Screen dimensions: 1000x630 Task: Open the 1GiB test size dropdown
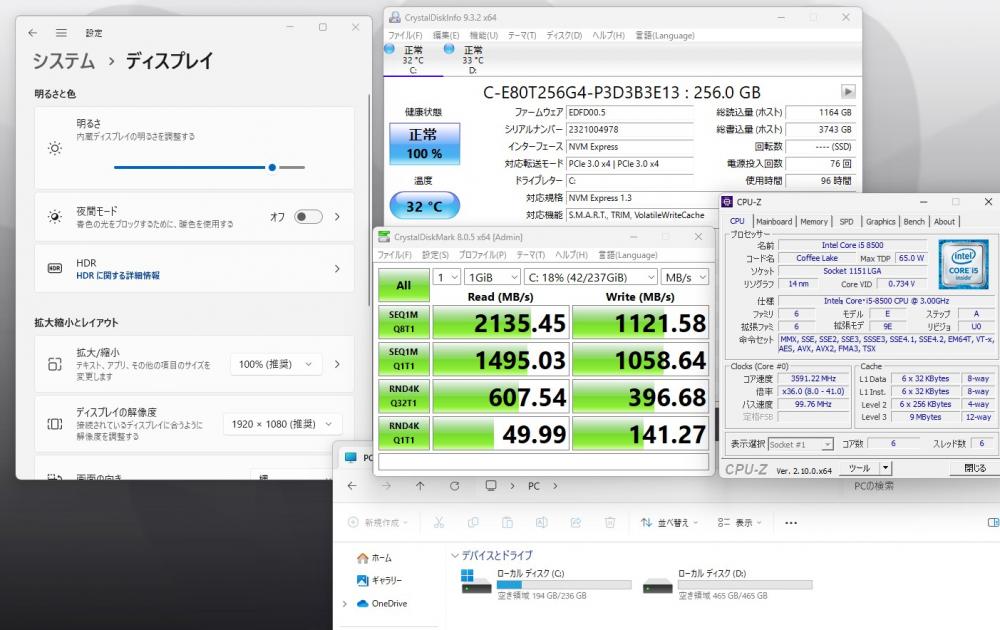[492, 277]
